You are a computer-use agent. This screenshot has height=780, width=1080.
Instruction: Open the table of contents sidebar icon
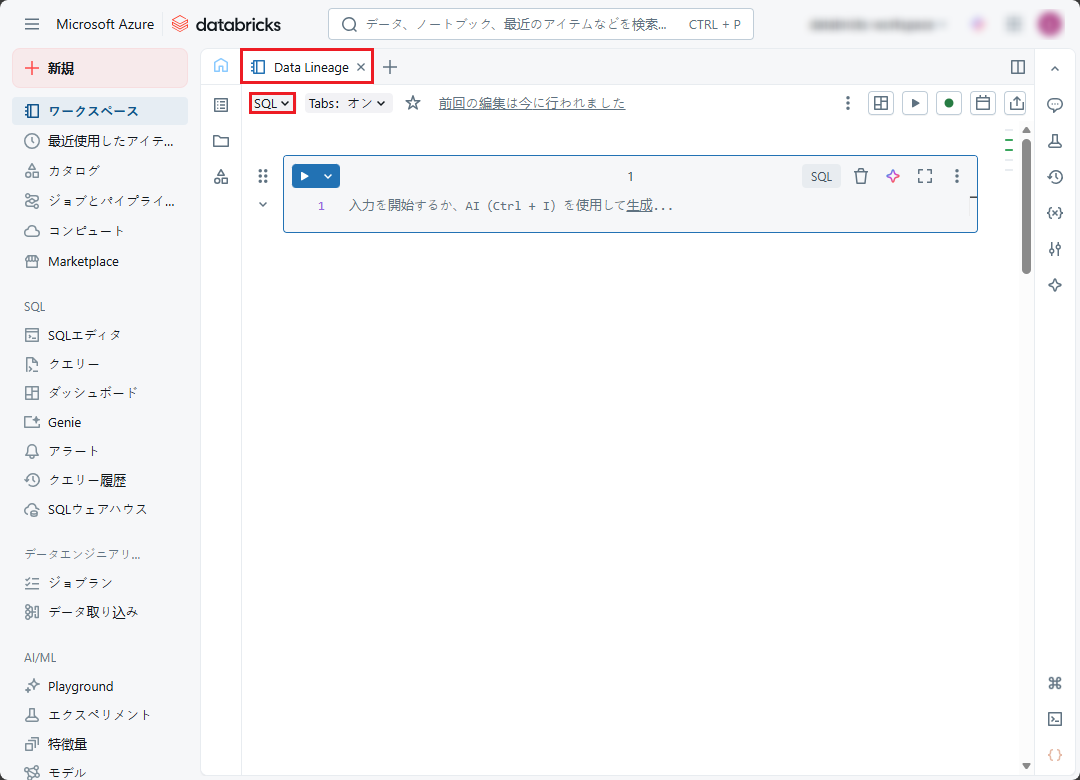(221, 104)
